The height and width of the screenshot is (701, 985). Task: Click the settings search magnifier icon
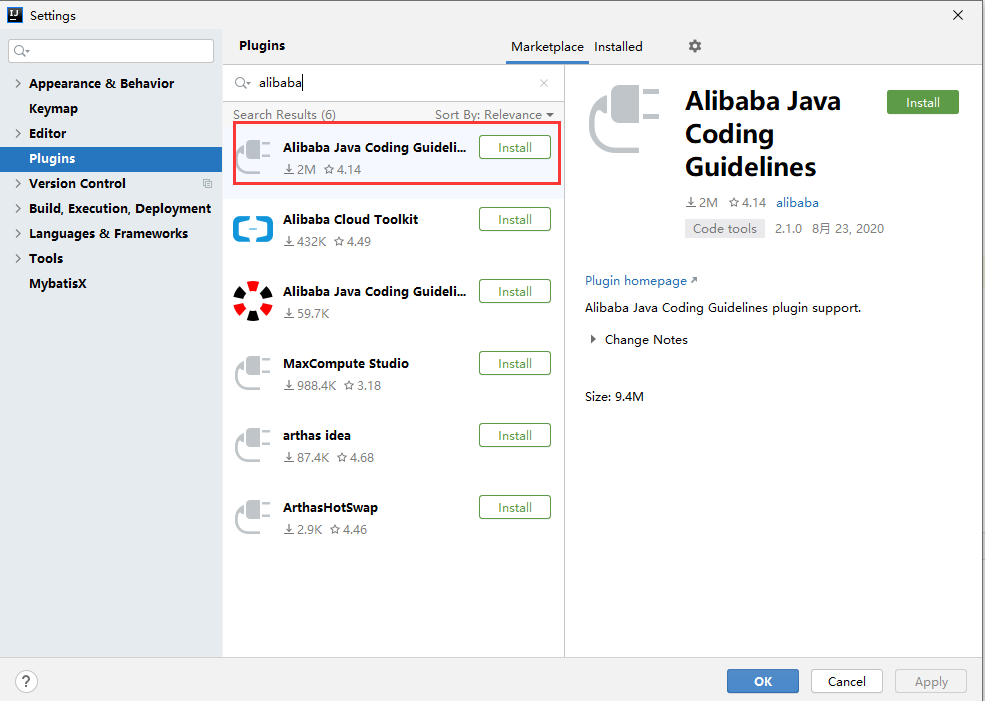tap(21, 51)
